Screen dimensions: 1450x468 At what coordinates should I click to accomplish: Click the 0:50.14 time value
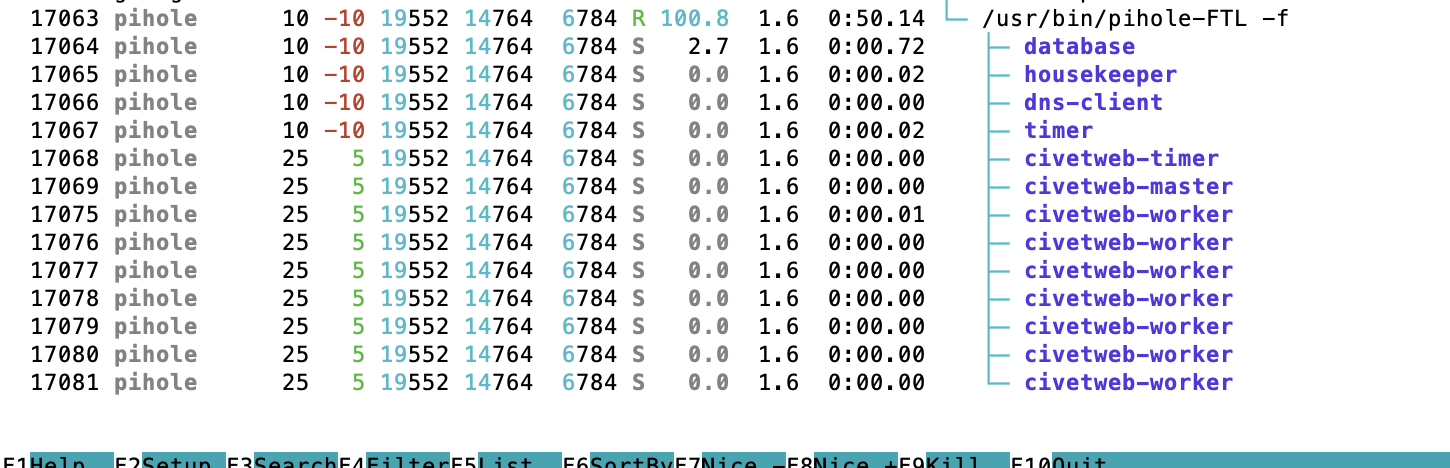point(876,18)
